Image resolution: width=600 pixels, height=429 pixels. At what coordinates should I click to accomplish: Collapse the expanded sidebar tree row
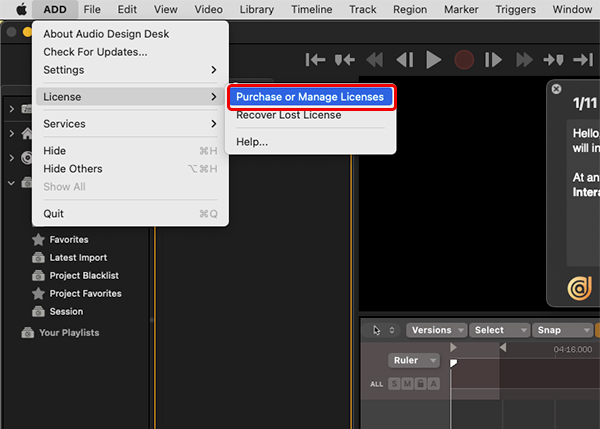tap(11, 183)
